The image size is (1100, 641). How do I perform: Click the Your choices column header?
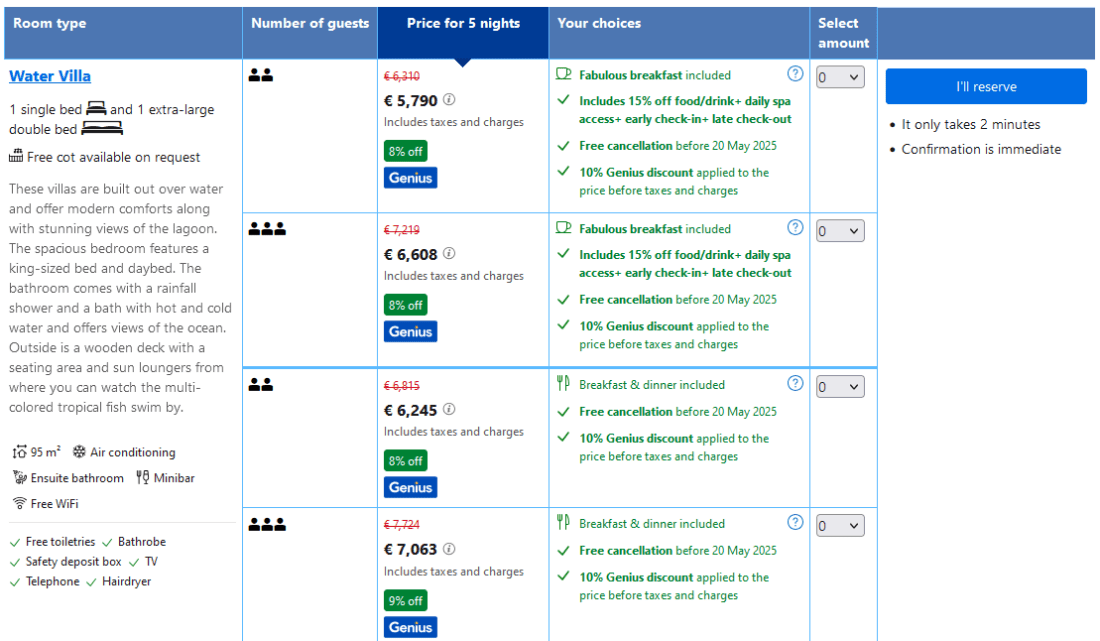(599, 24)
